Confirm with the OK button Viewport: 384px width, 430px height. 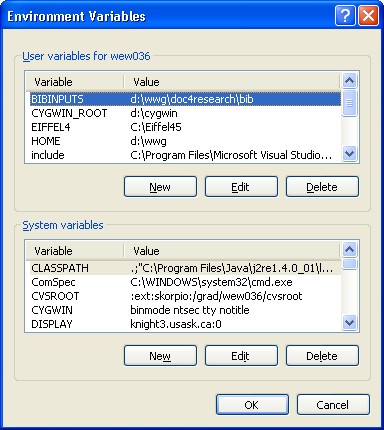coord(252,405)
